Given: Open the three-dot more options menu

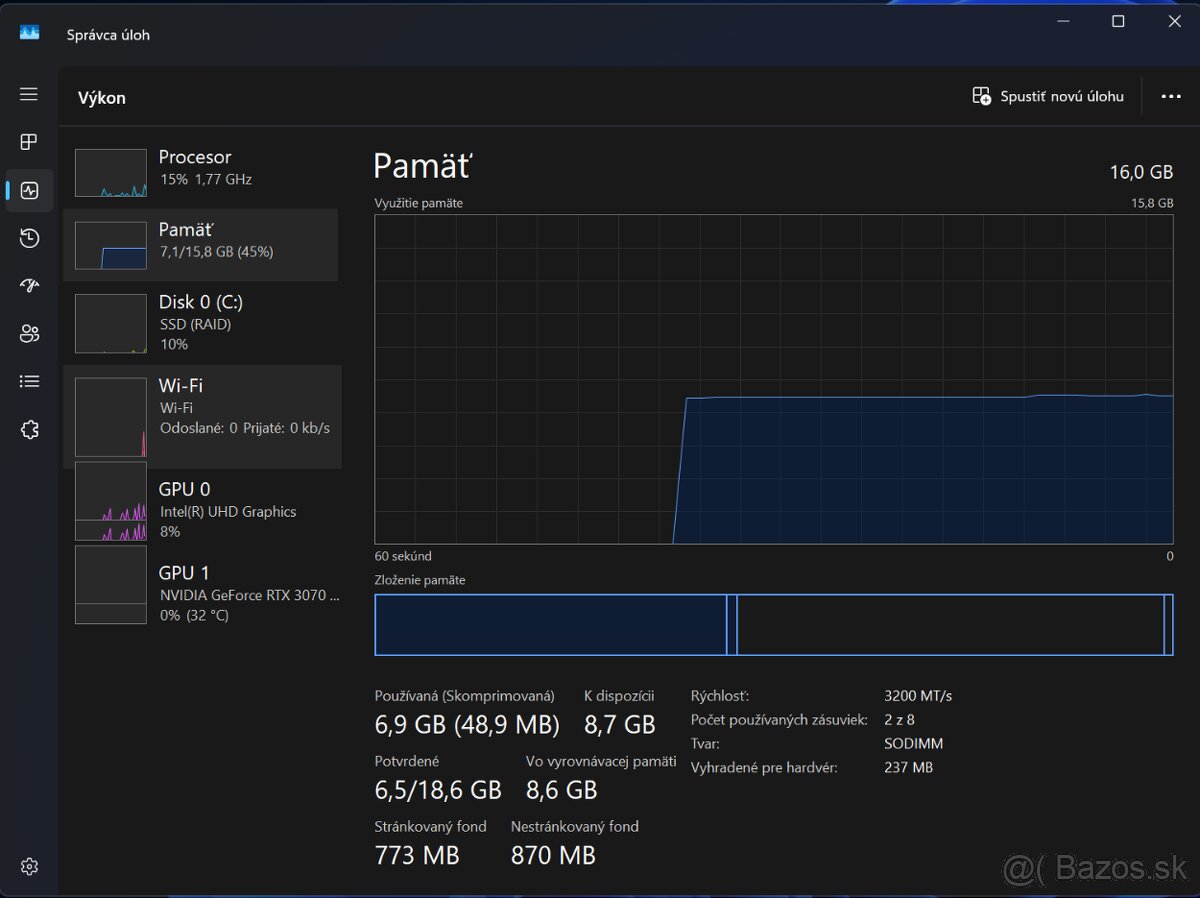Looking at the screenshot, I should click(1171, 97).
